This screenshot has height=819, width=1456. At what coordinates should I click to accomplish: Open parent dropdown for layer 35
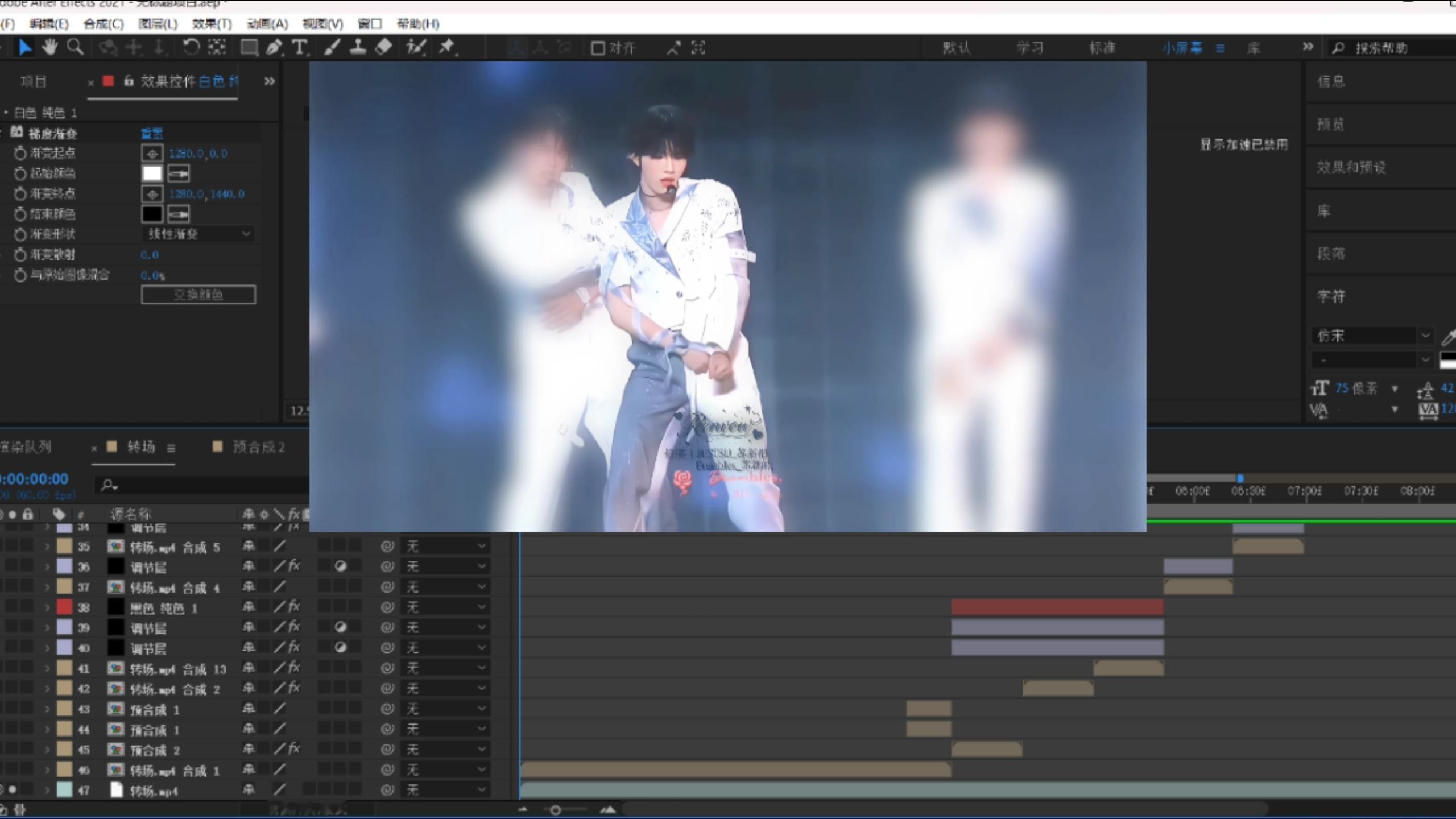point(445,547)
